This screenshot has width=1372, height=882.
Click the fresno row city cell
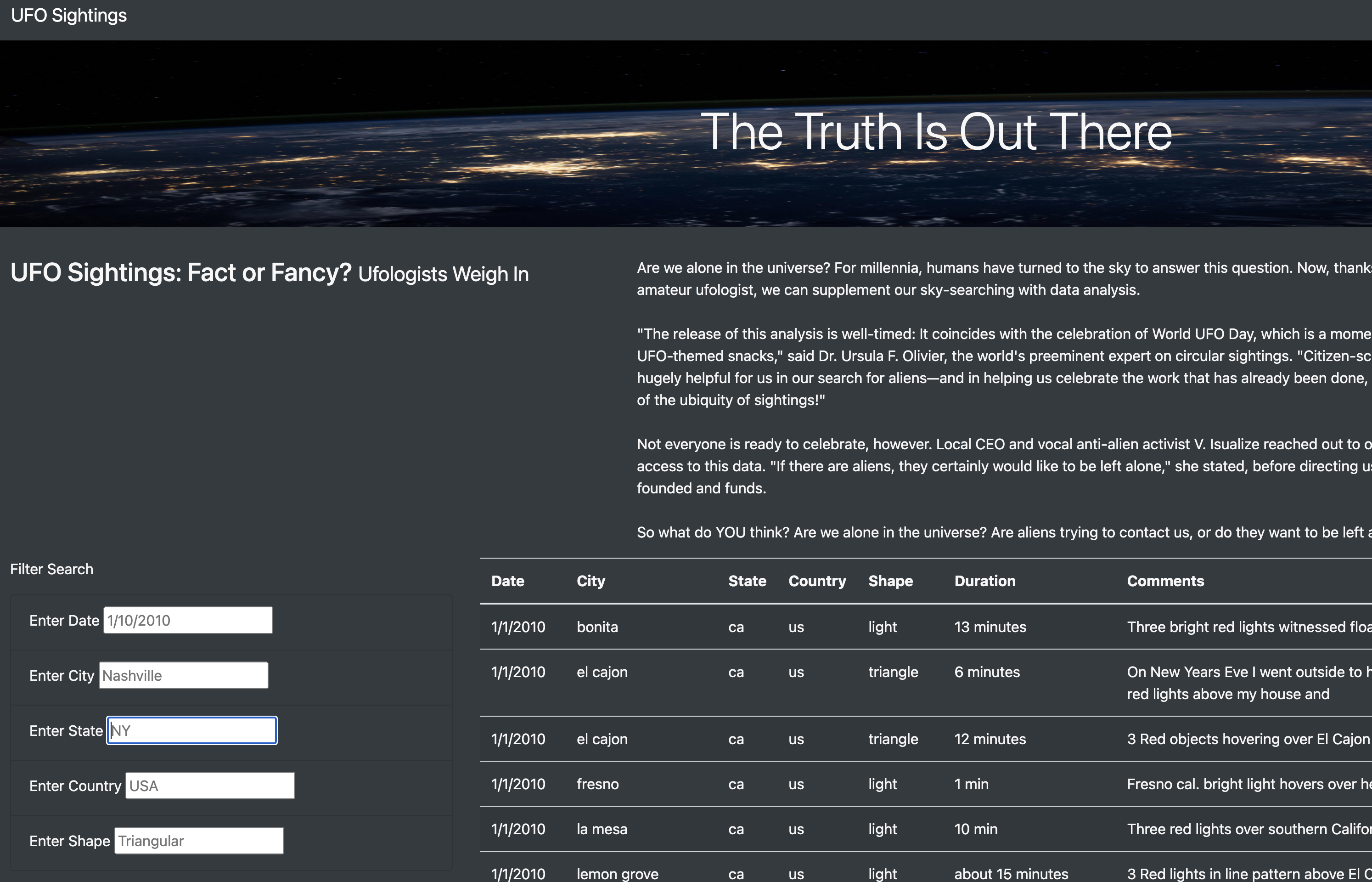pyautogui.click(x=597, y=784)
